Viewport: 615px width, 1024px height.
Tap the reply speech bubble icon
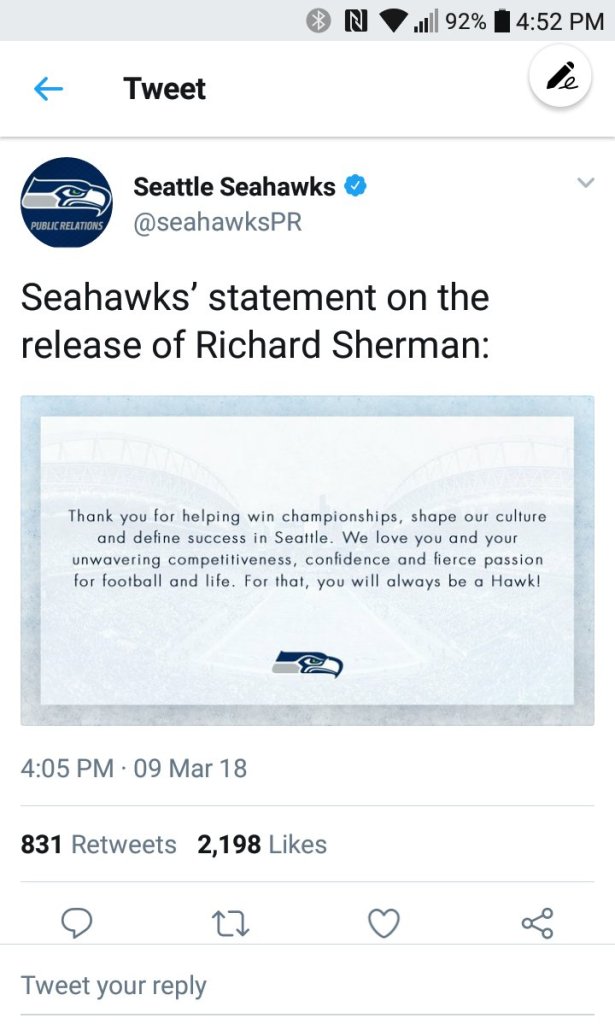click(x=77, y=922)
